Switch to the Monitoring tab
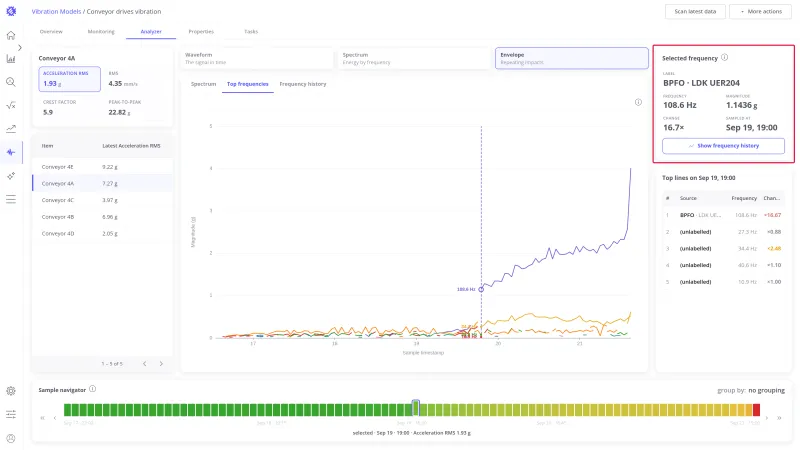800x450 pixels. click(x=101, y=32)
